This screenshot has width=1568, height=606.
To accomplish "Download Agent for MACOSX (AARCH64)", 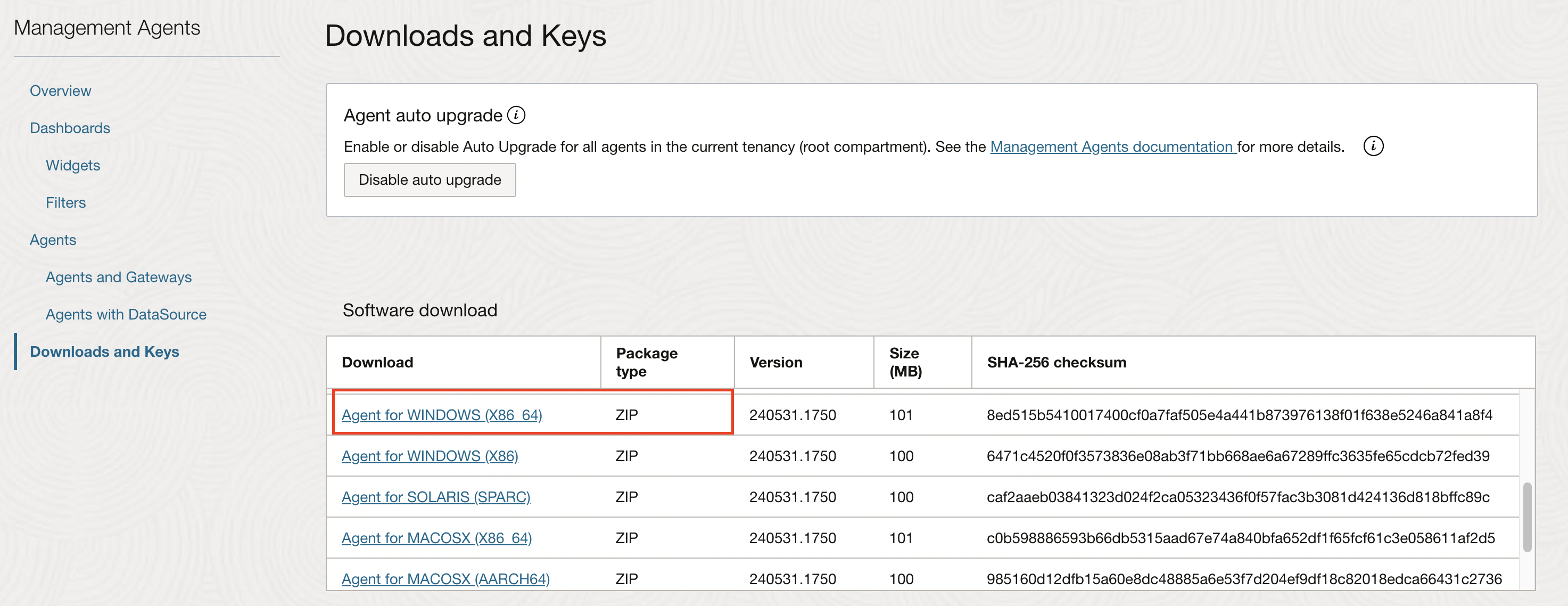I will pyautogui.click(x=445, y=579).
